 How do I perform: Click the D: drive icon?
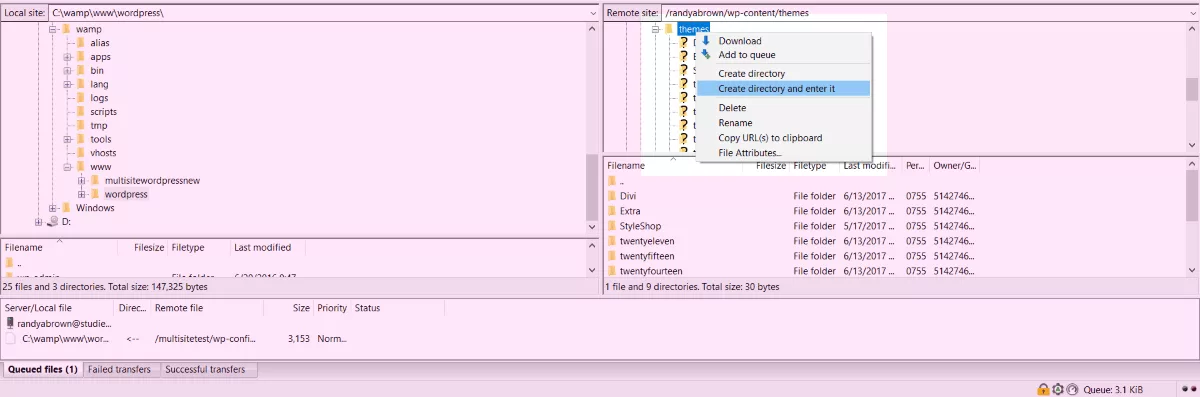click(53, 221)
